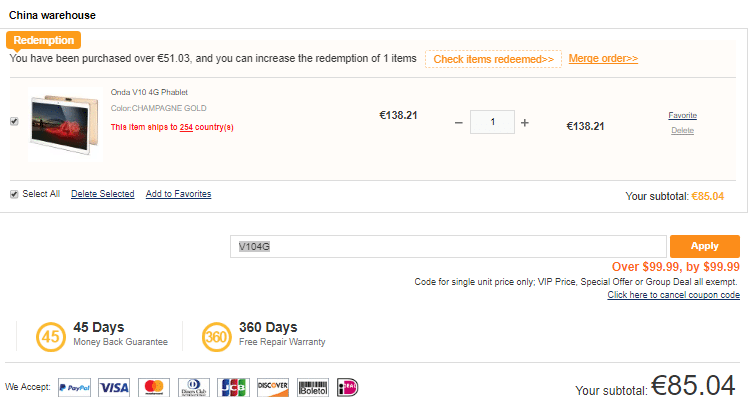Click the Mastercard payment icon
The width and height of the screenshot is (750, 420).
point(154,387)
